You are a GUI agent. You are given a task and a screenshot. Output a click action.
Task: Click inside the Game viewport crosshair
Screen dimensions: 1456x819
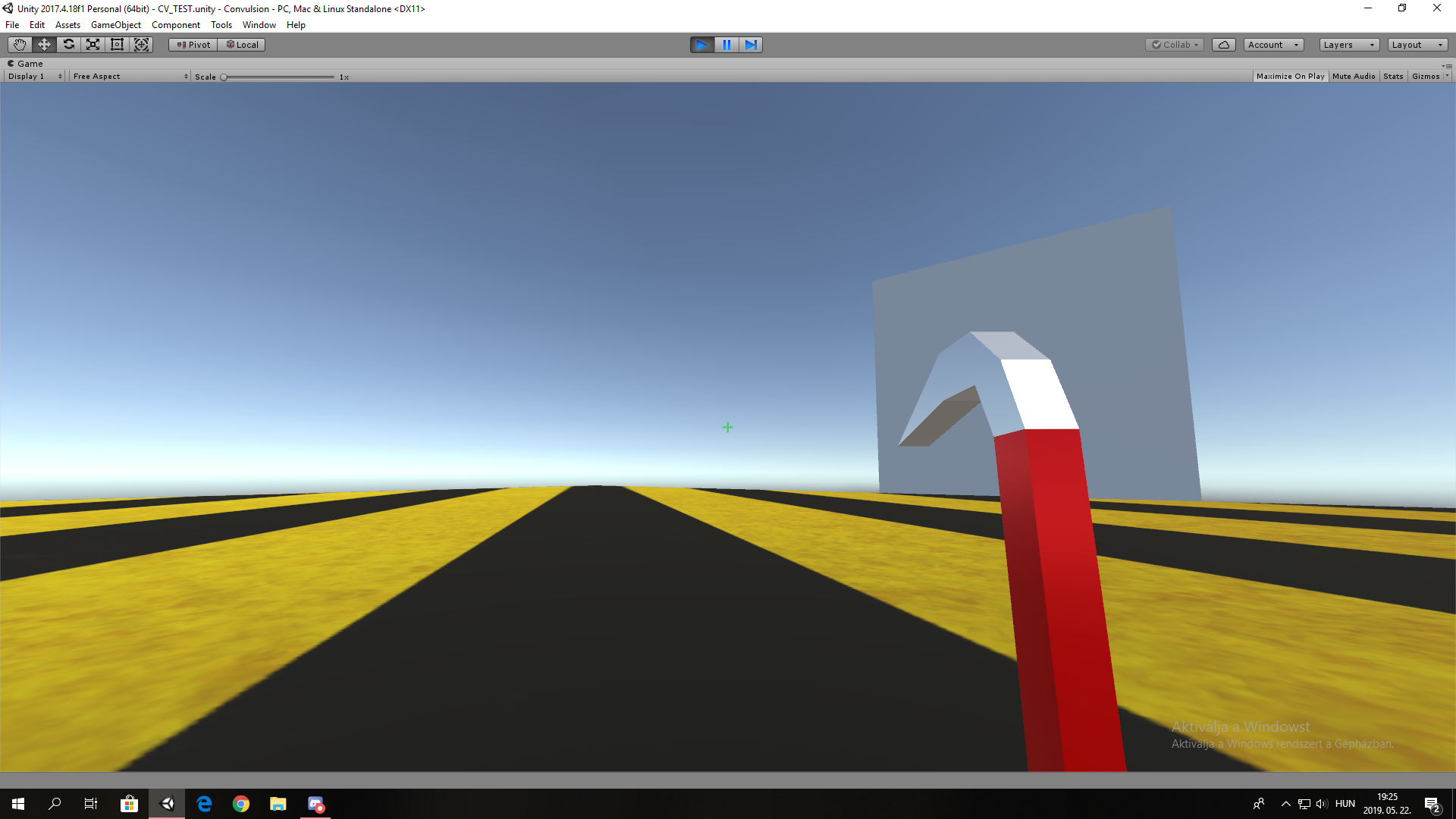tap(727, 428)
